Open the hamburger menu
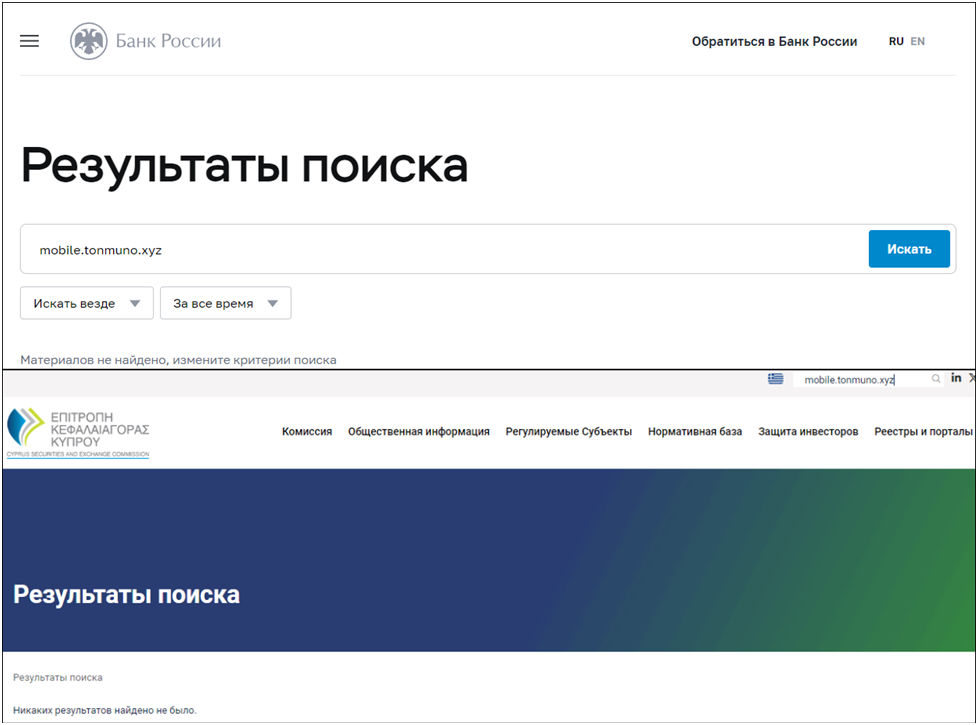978x725 pixels. click(x=29, y=41)
